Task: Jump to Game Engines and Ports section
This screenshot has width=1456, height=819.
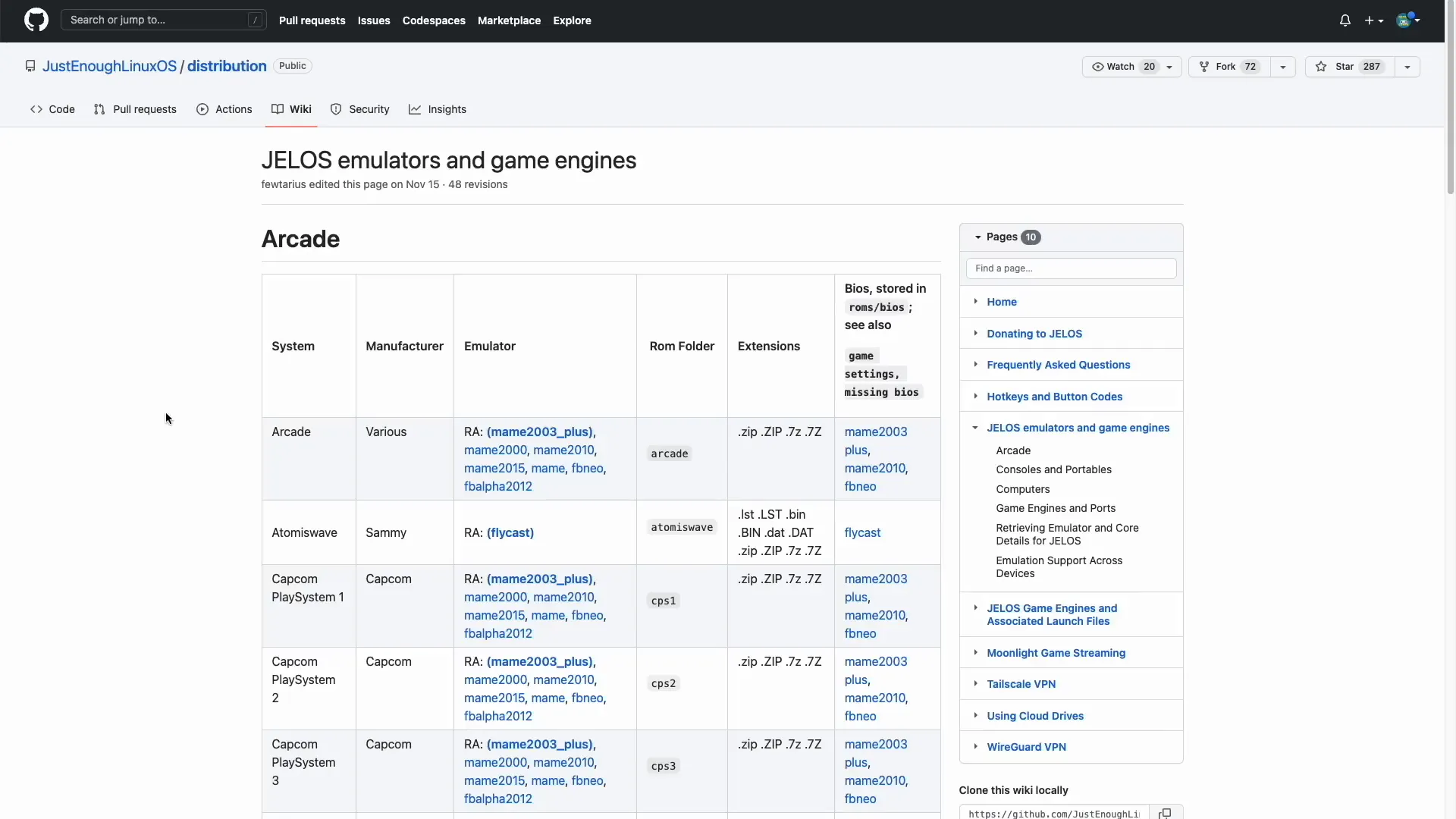Action: (1055, 508)
